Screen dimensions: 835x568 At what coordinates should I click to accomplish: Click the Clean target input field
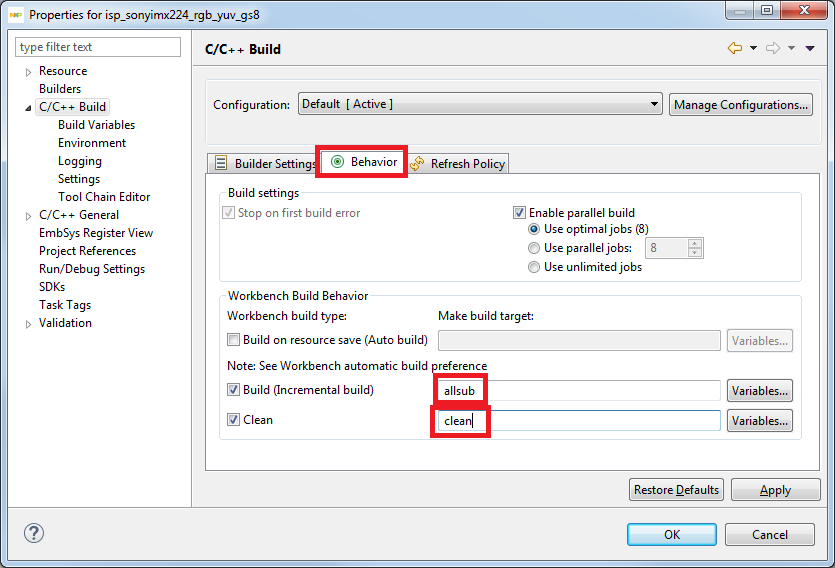pyautogui.click(x=600, y=421)
